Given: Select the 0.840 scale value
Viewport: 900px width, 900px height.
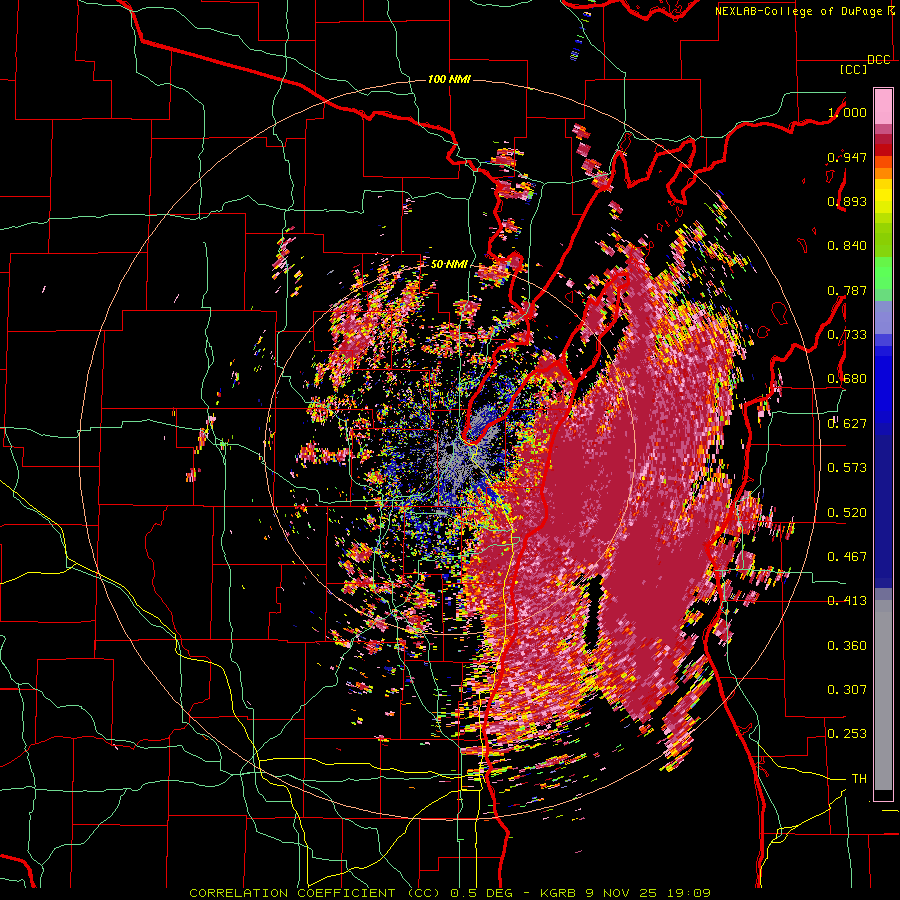Looking at the screenshot, I should pyautogui.click(x=847, y=246).
